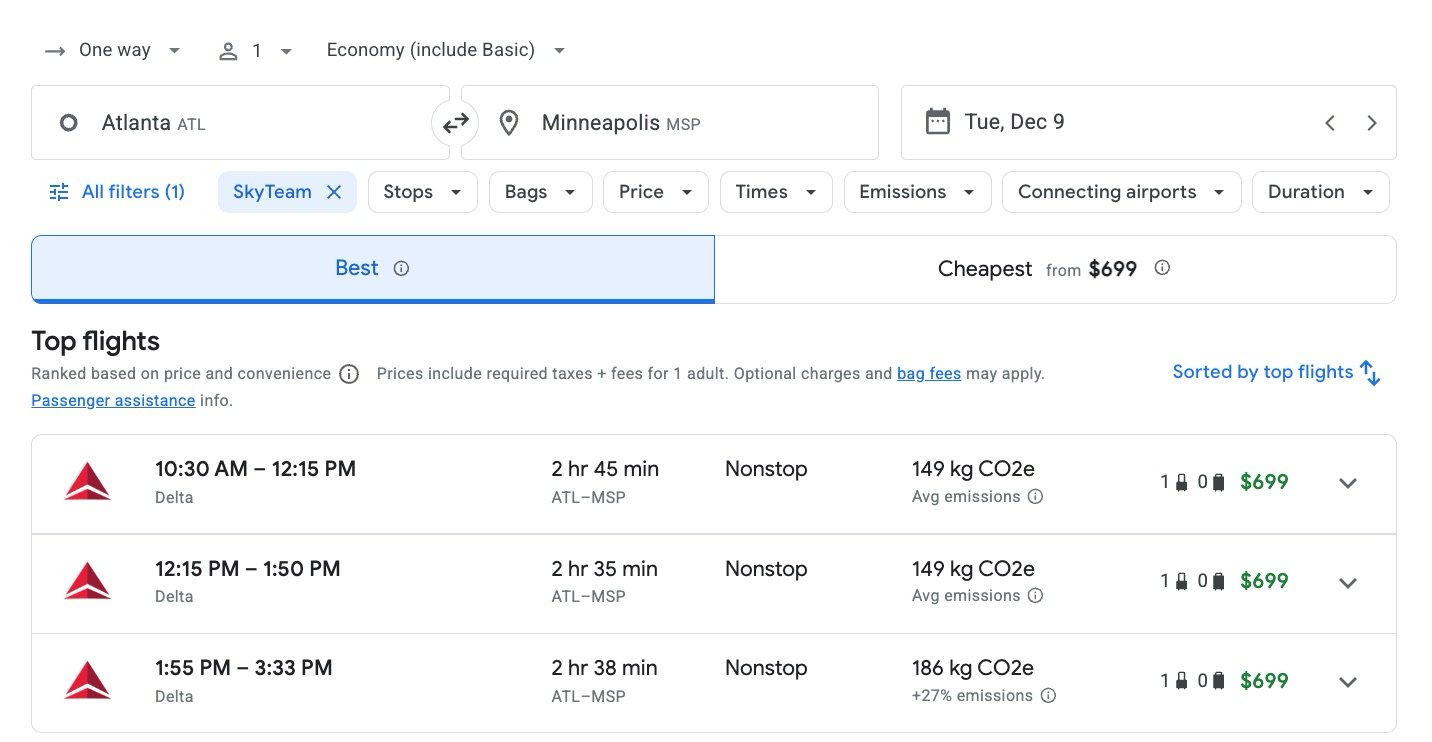Open the passenger count dropdown

[255, 50]
